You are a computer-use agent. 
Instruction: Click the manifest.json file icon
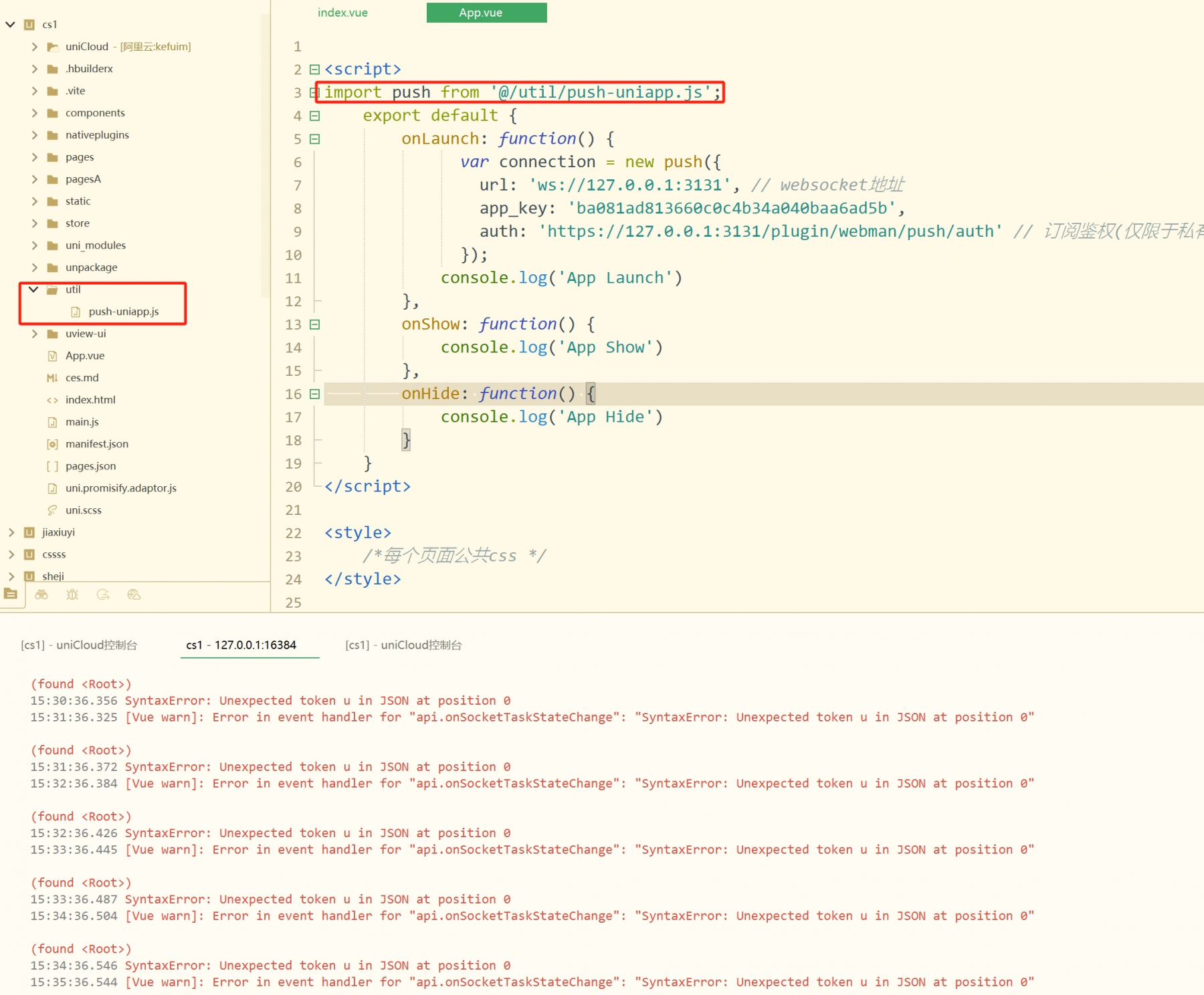click(x=52, y=444)
